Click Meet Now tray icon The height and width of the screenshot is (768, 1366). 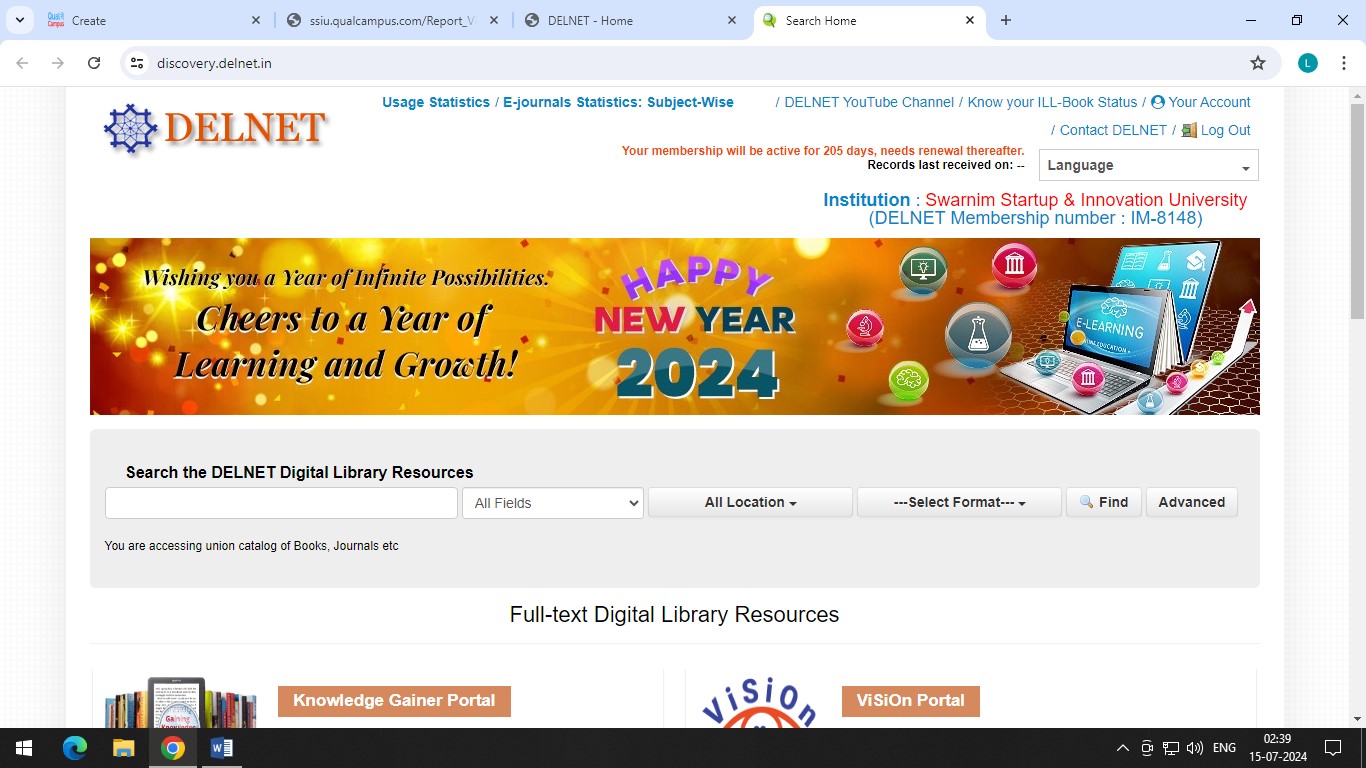(x=1147, y=748)
